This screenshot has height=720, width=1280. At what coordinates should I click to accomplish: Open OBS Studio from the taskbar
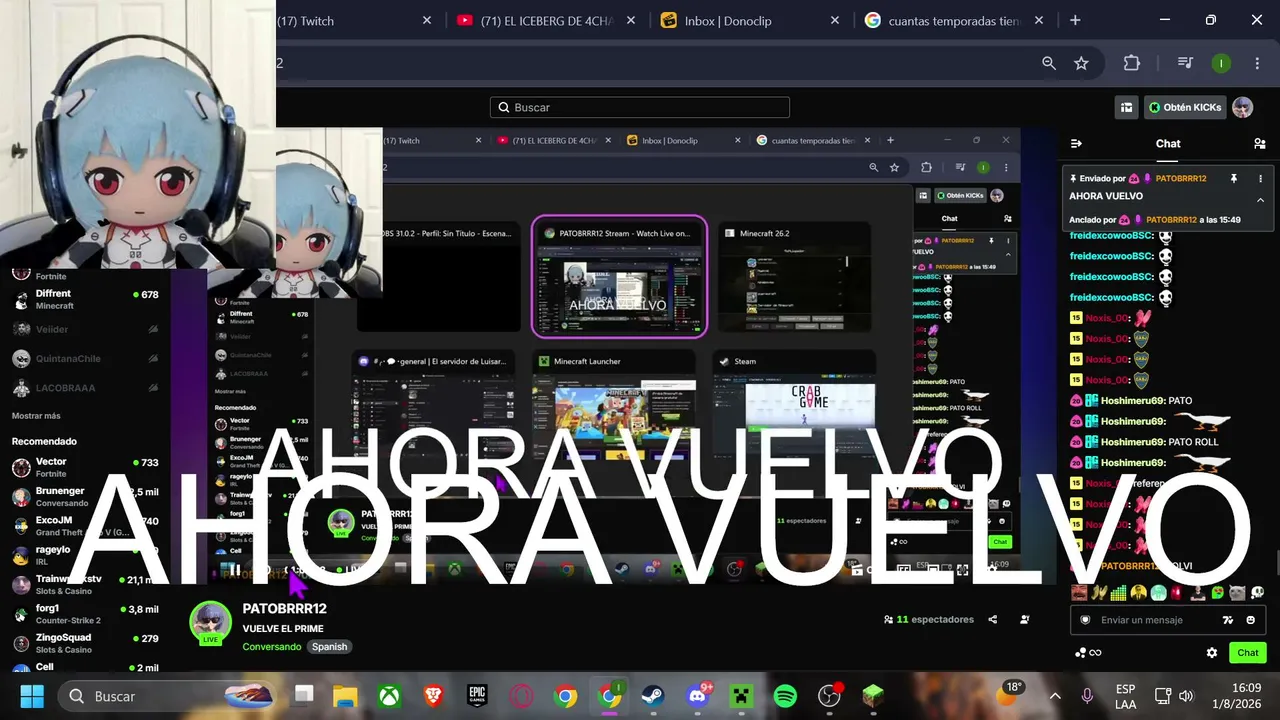[x=829, y=696]
